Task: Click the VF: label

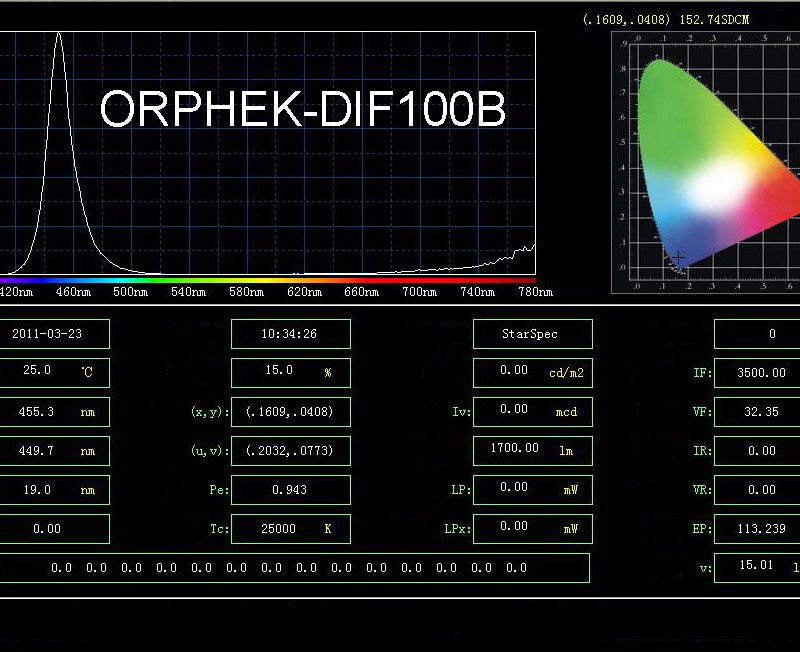Action: (703, 412)
